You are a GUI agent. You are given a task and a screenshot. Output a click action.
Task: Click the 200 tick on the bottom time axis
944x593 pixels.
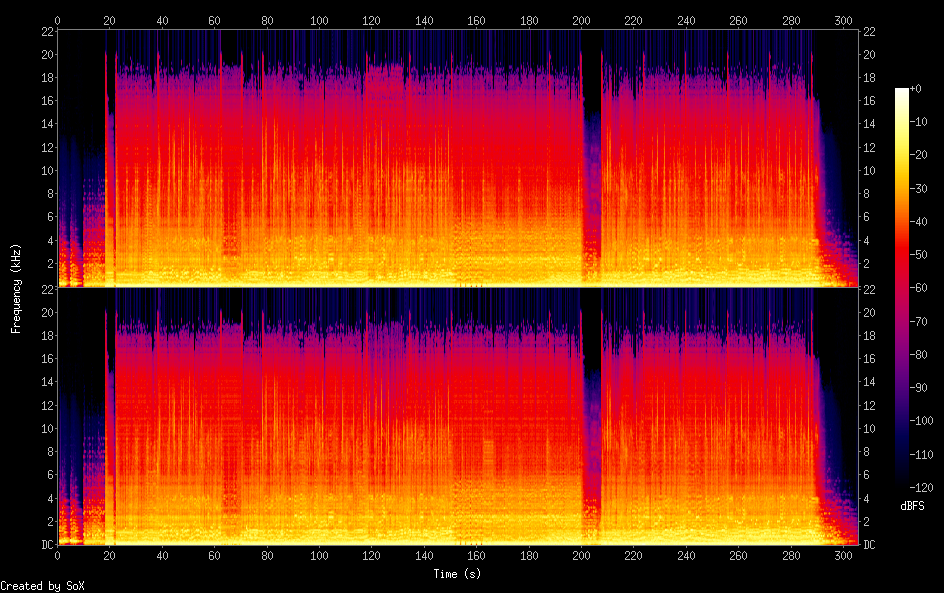[581, 556]
